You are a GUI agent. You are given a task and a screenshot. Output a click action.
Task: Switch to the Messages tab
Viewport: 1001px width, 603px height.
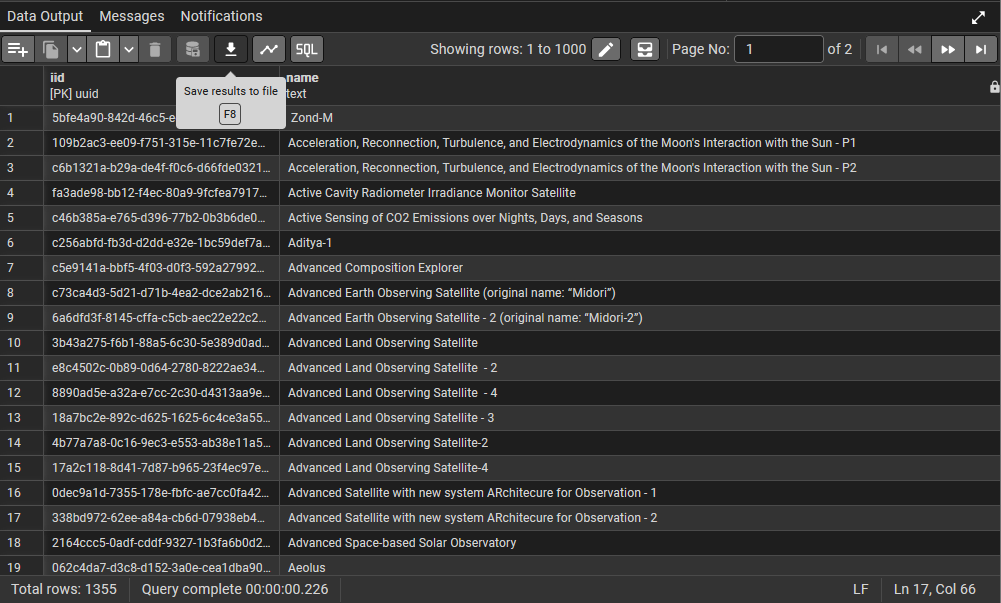pos(132,16)
